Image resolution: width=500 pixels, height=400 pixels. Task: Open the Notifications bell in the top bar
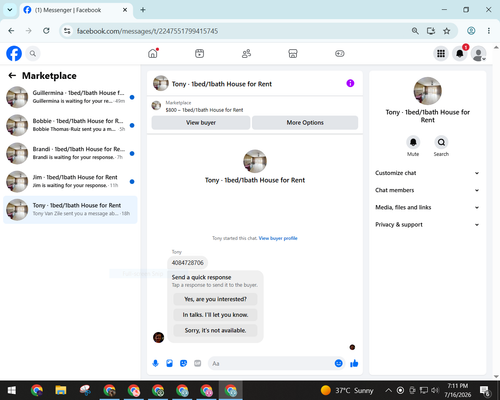tap(460, 53)
